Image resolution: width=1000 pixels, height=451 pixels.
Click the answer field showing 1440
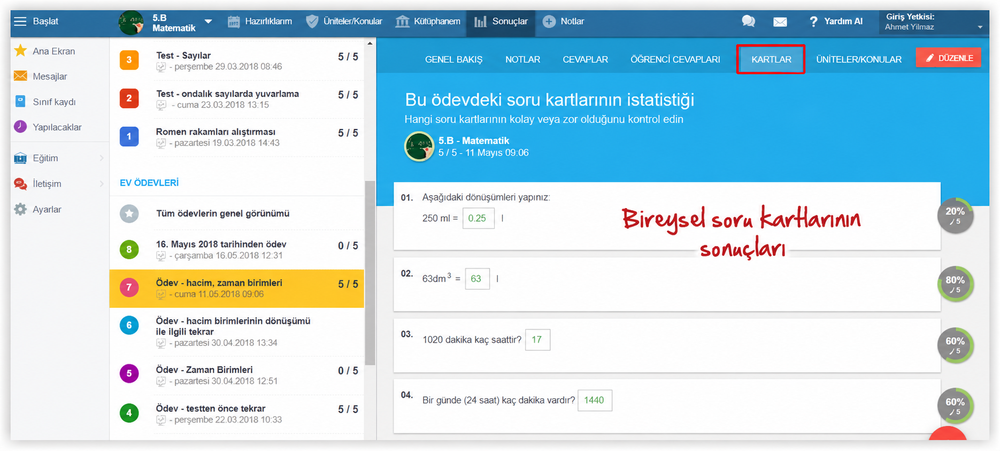[x=594, y=401]
